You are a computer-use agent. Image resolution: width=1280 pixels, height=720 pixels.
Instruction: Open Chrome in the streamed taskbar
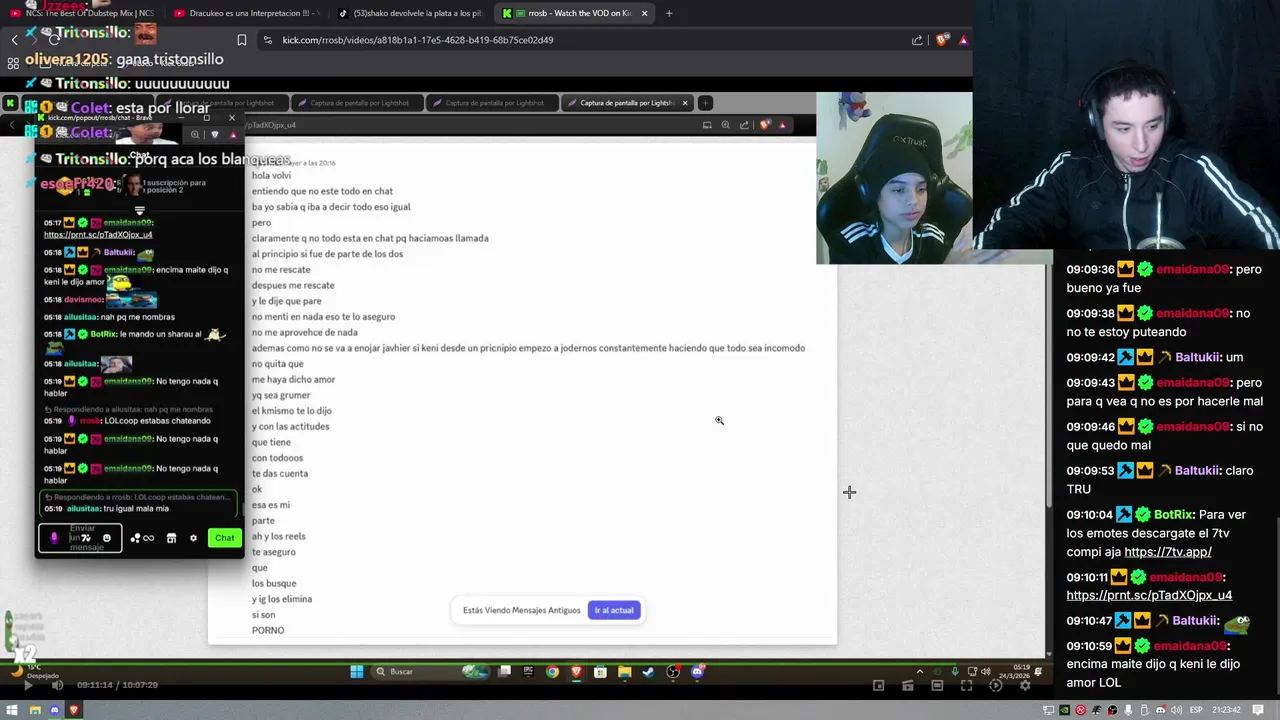click(x=552, y=672)
